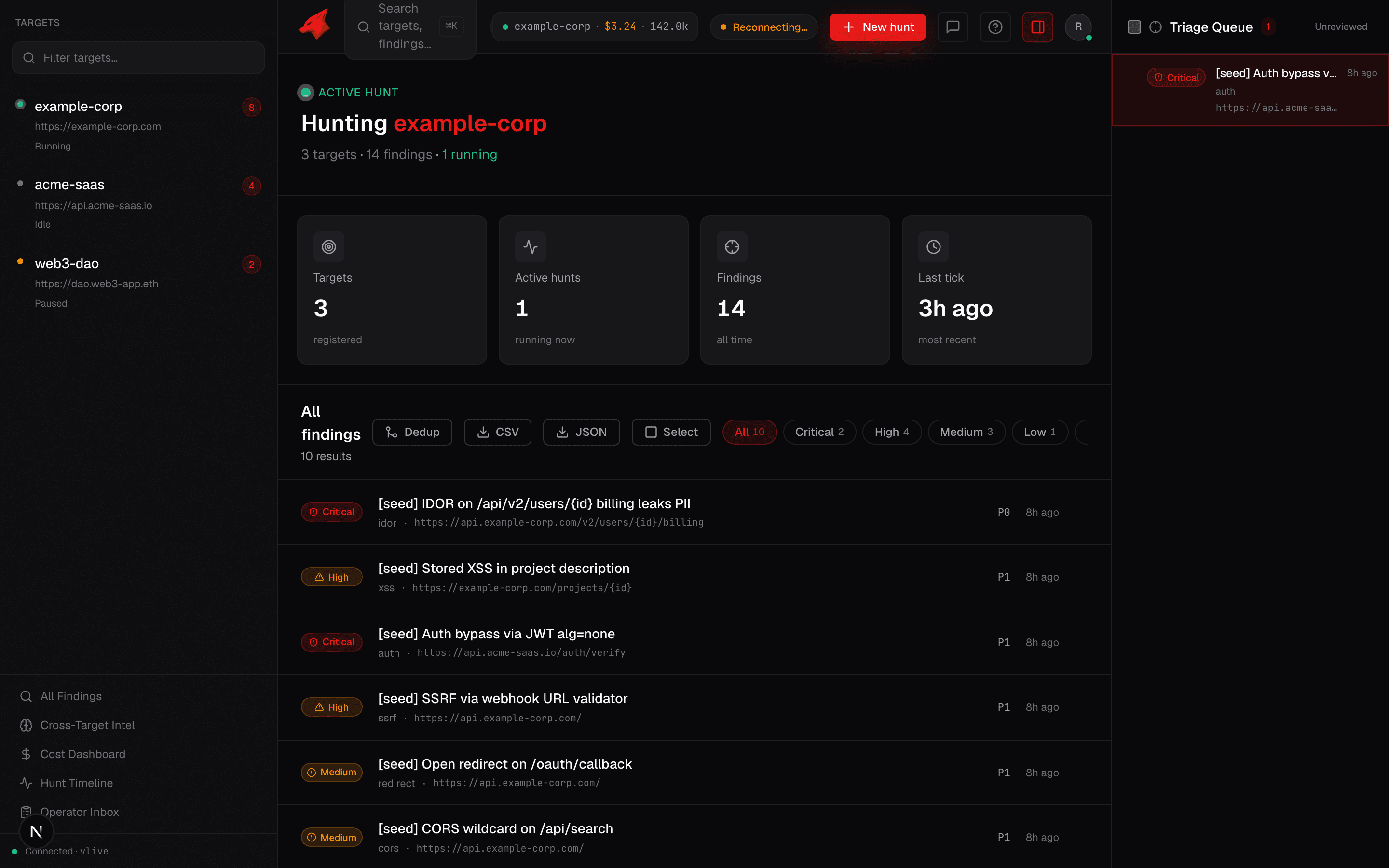Click the Reconnecting status pill

(764, 27)
